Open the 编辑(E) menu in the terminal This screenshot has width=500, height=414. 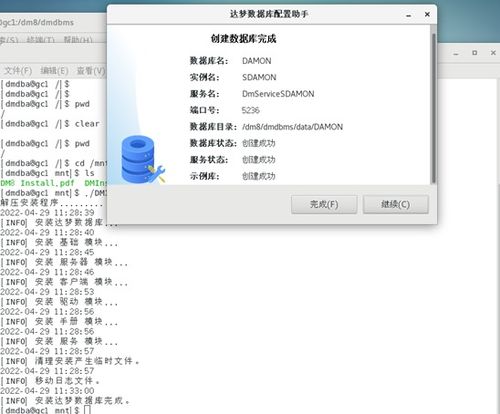[x=54, y=71]
